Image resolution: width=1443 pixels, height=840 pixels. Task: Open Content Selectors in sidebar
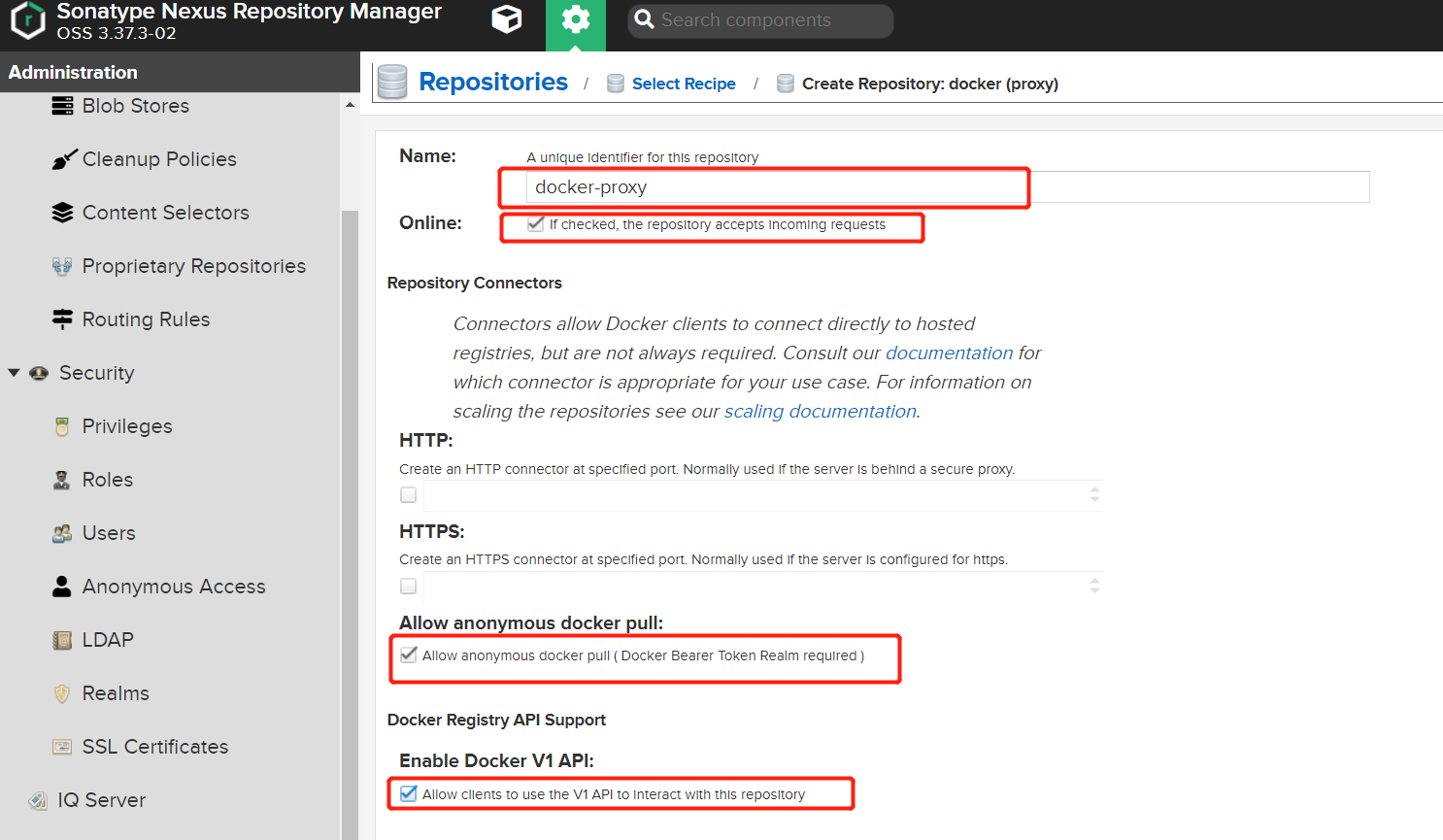pos(166,213)
